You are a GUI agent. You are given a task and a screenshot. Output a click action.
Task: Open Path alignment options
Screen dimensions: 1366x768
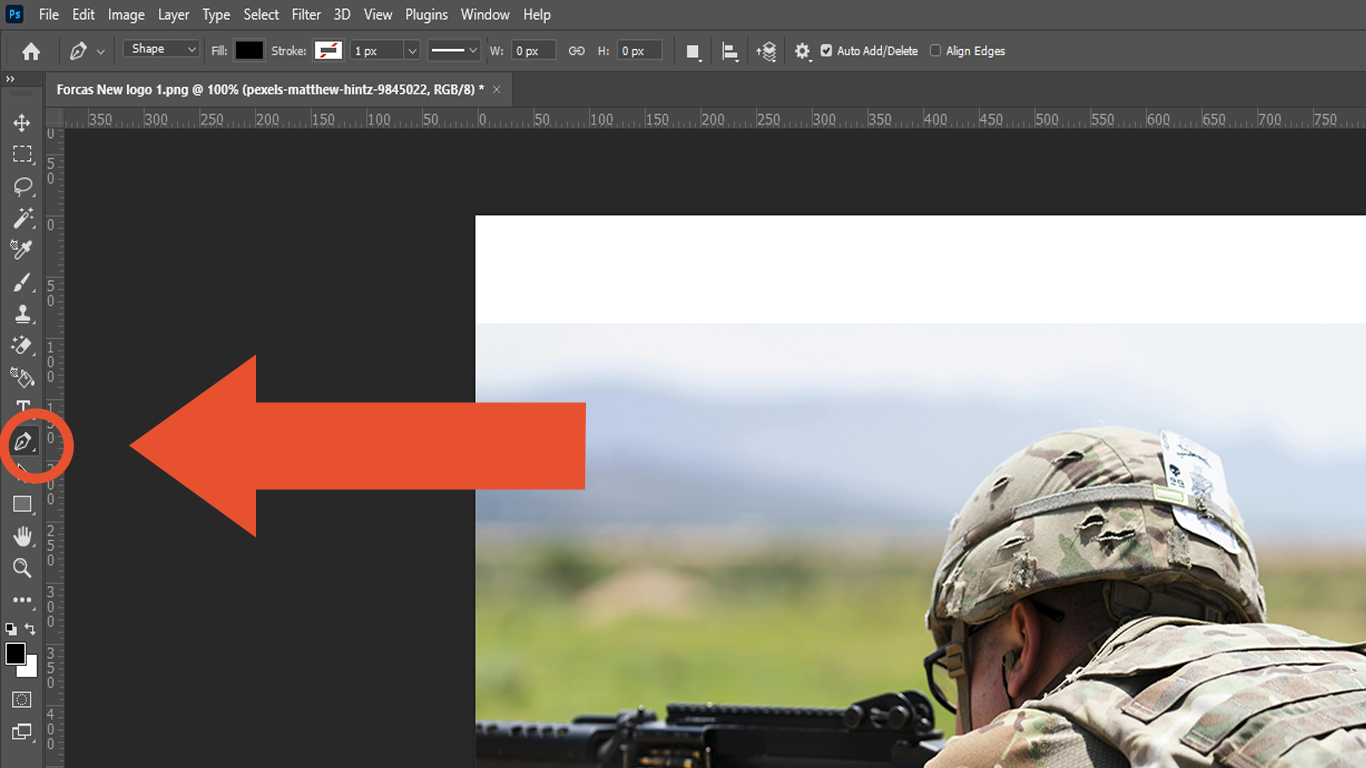(730, 52)
